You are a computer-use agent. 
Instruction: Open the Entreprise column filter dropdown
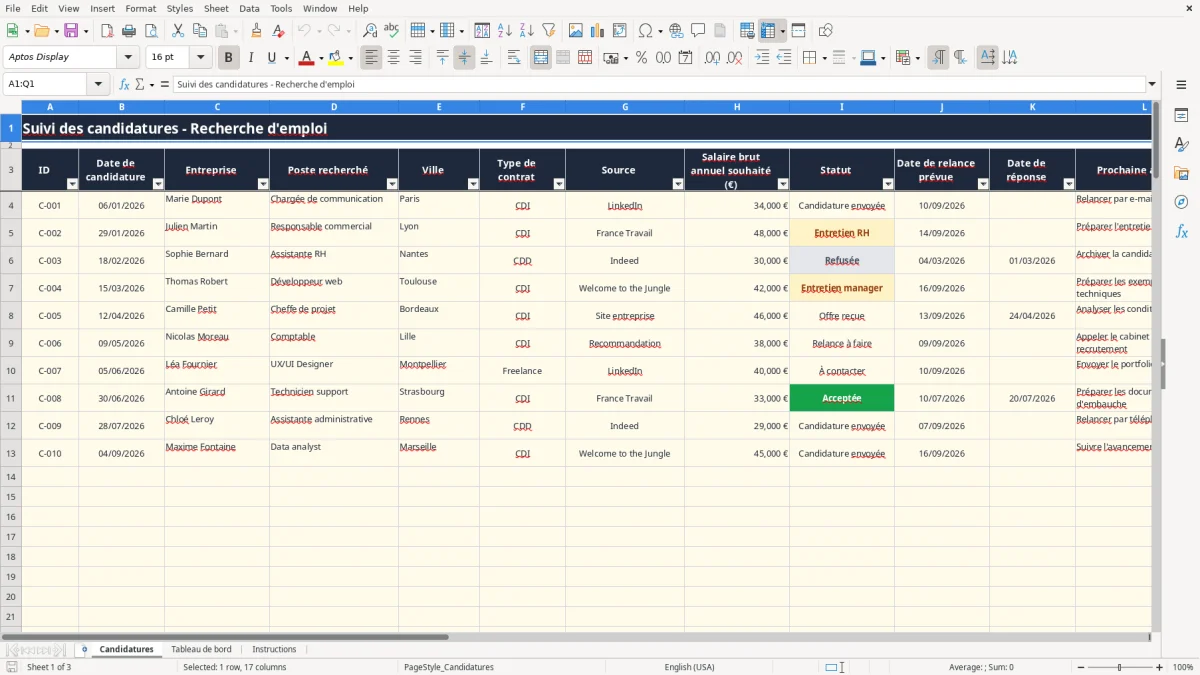click(x=263, y=184)
